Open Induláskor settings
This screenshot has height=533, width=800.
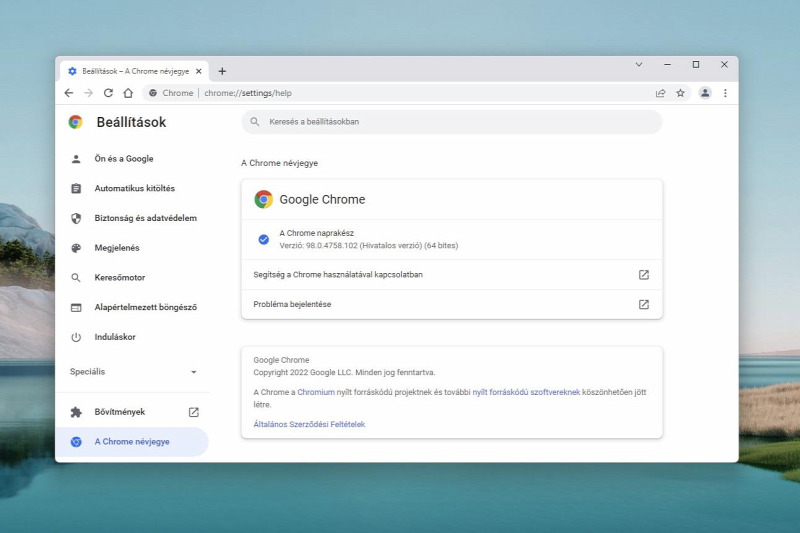point(133,337)
